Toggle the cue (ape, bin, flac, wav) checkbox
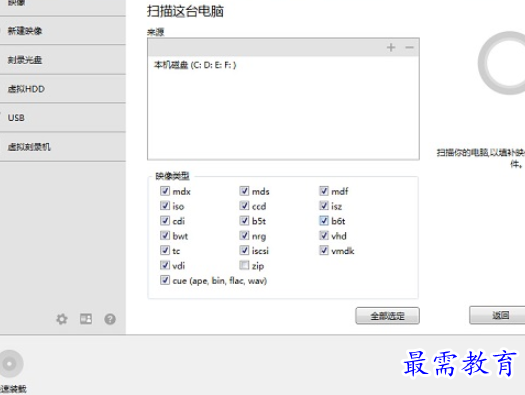 pos(165,280)
